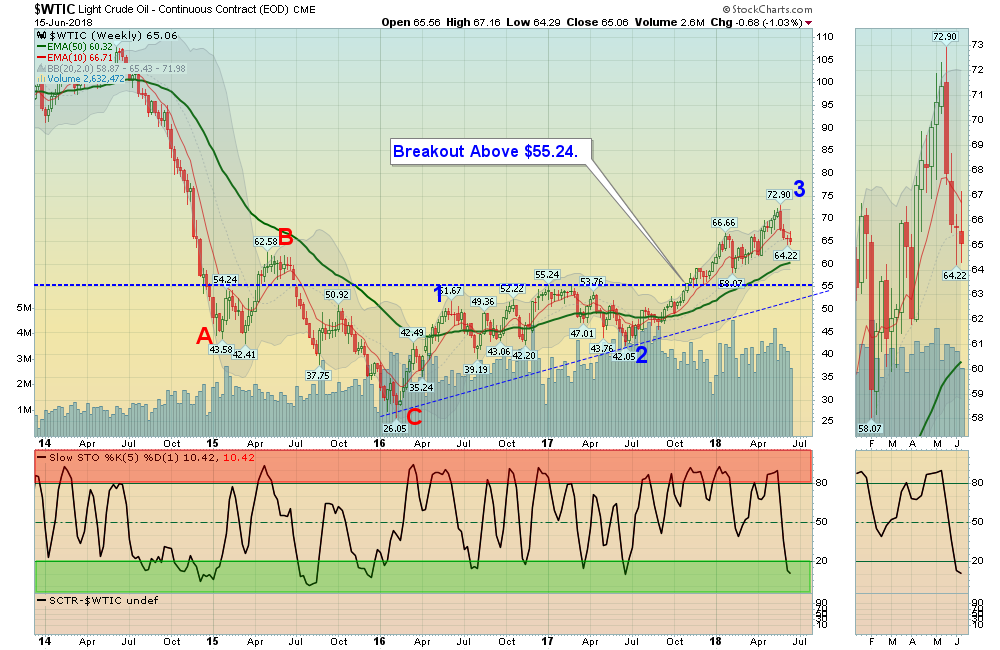1000x650 pixels.
Task: Click the 39.19 price label
Action: click(x=476, y=369)
